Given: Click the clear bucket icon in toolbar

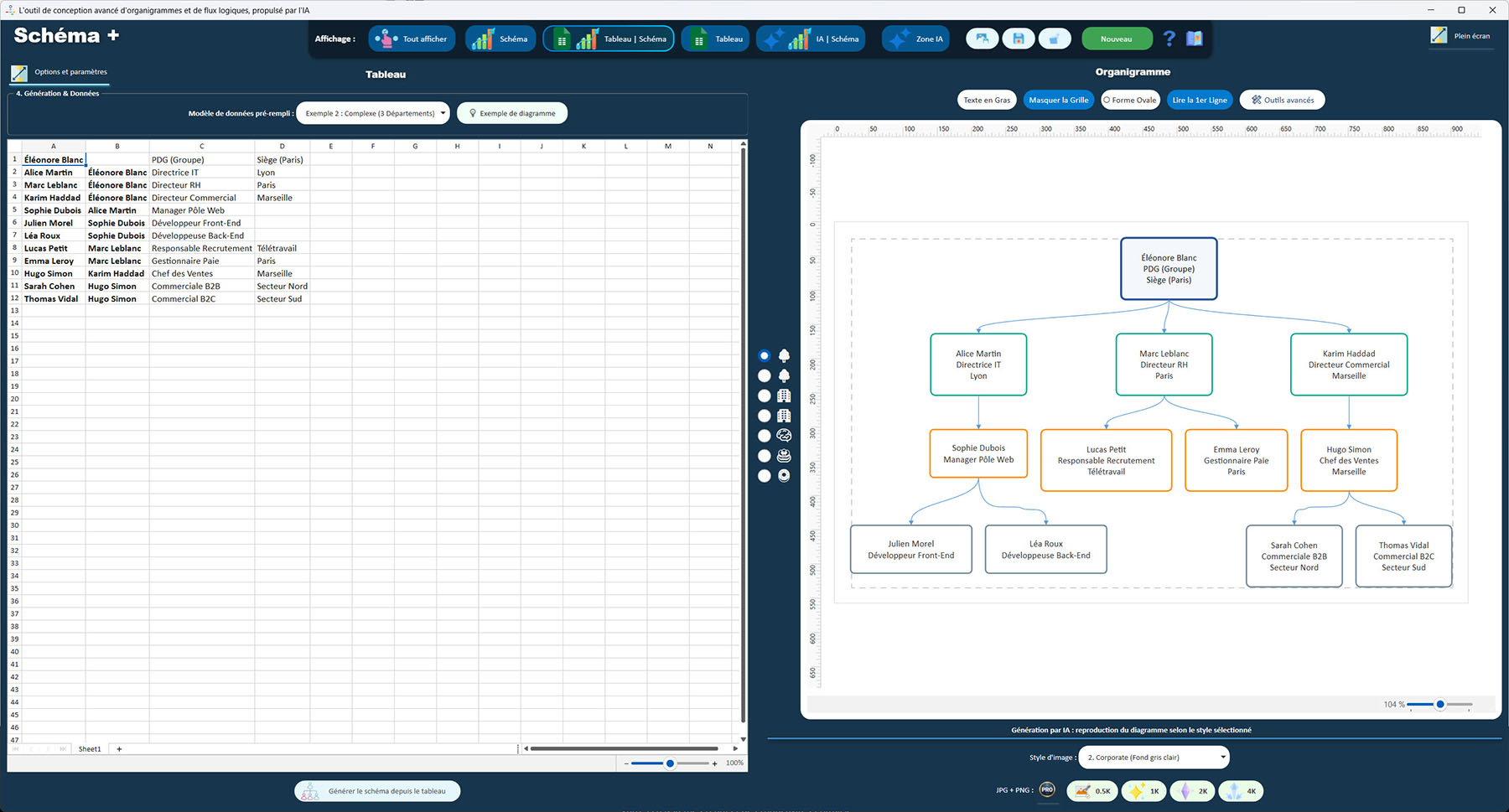Looking at the screenshot, I should point(1055,39).
